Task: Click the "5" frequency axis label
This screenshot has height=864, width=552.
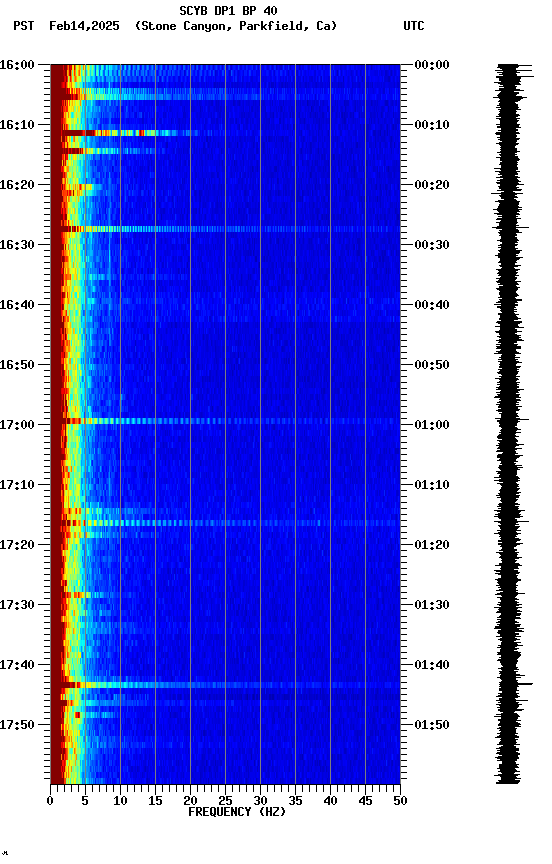Action: pyautogui.click(x=85, y=801)
